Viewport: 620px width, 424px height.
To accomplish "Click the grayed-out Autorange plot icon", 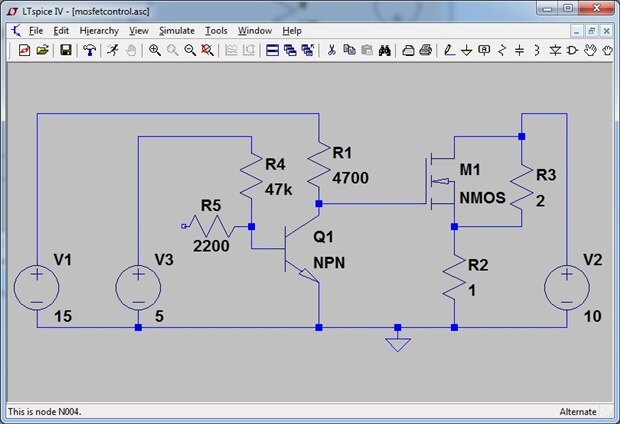I will pos(231,50).
